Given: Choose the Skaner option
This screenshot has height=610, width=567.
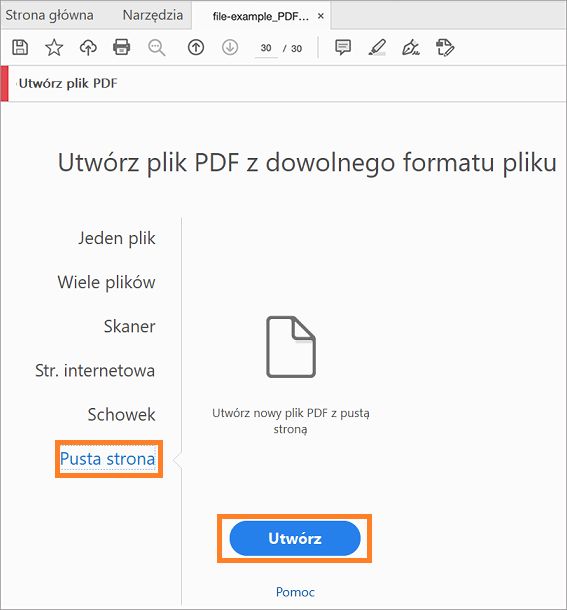Looking at the screenshot, I should (x=130, y=326).
